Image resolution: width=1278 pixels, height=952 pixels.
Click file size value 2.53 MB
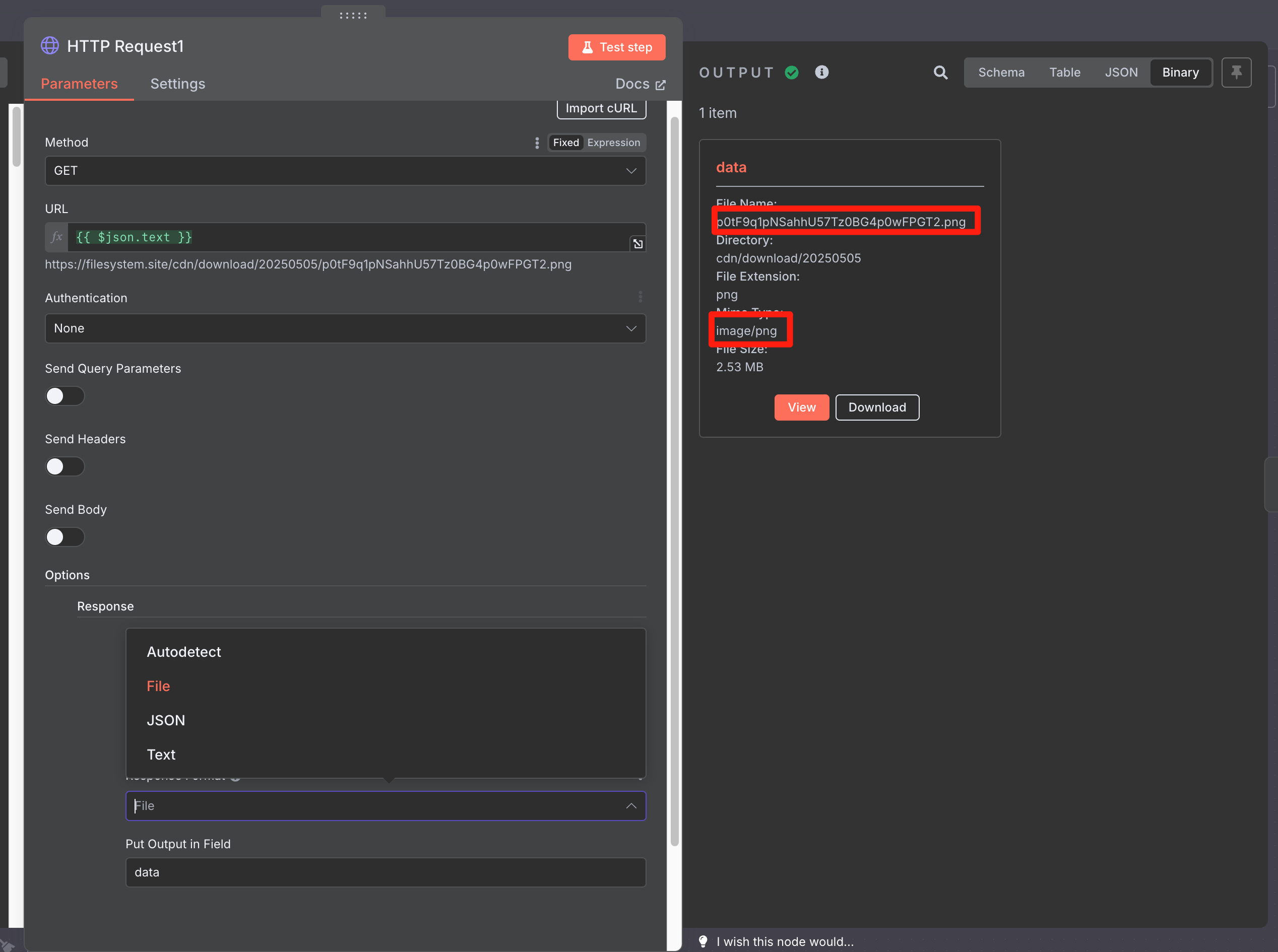pyautogui.click(x=739, y=367)
